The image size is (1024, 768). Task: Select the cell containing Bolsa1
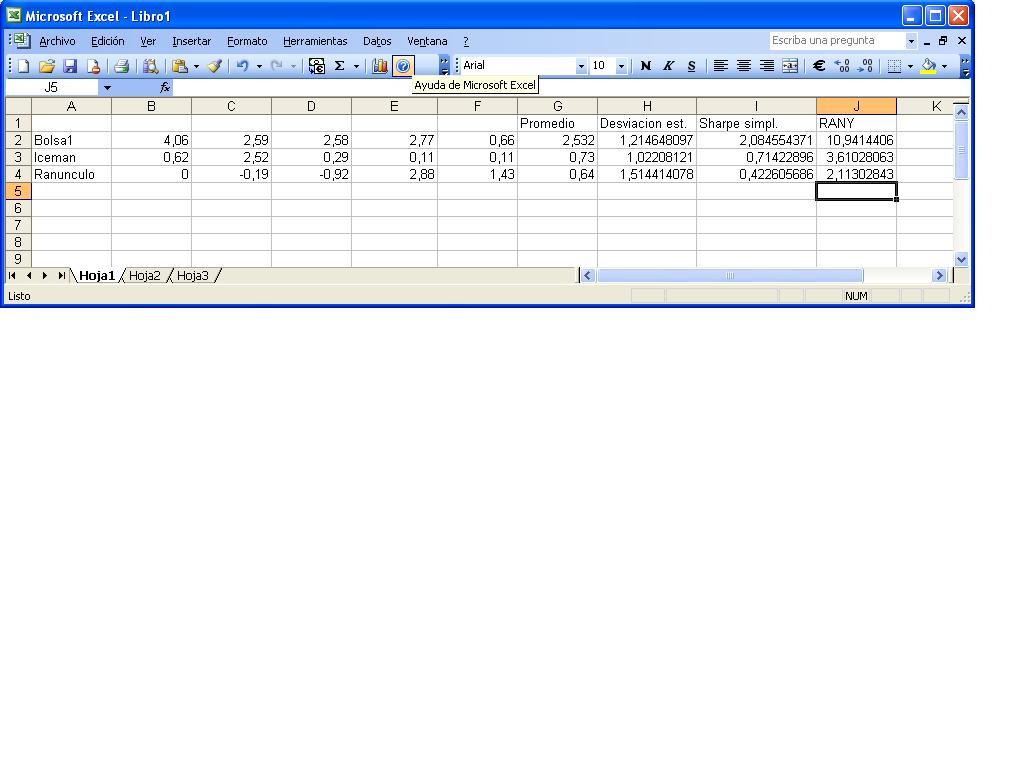[x=71, y=140]
